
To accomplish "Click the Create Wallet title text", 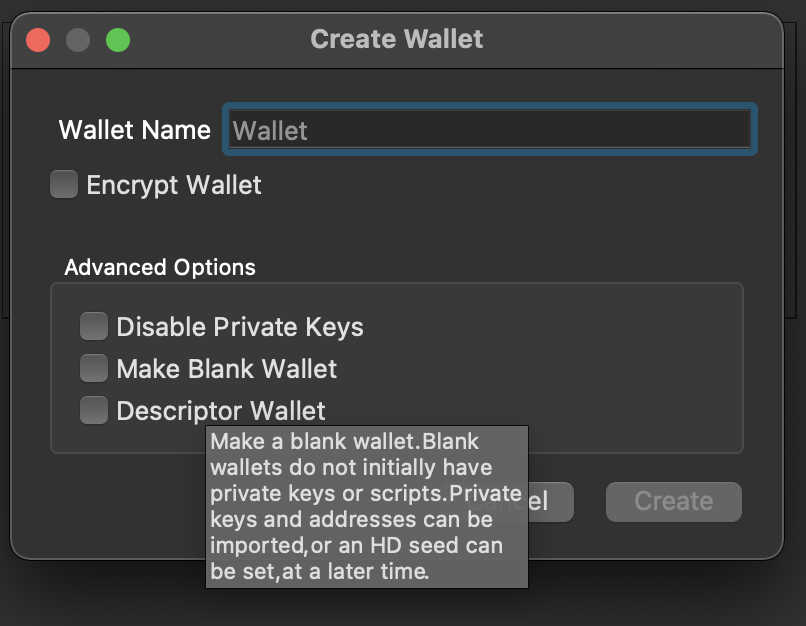I will 396,39.
